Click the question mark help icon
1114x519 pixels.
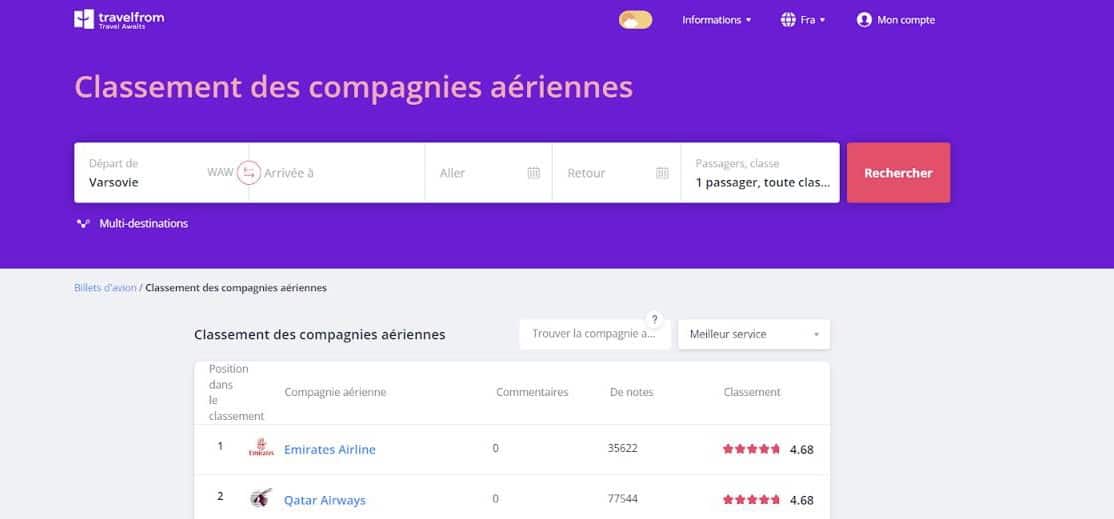point(654,319)
